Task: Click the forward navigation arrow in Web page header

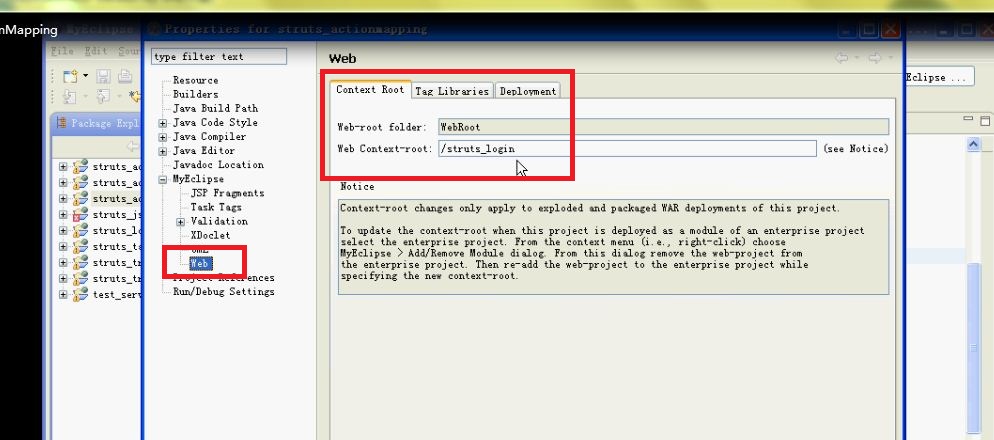Action: point(873,59)
